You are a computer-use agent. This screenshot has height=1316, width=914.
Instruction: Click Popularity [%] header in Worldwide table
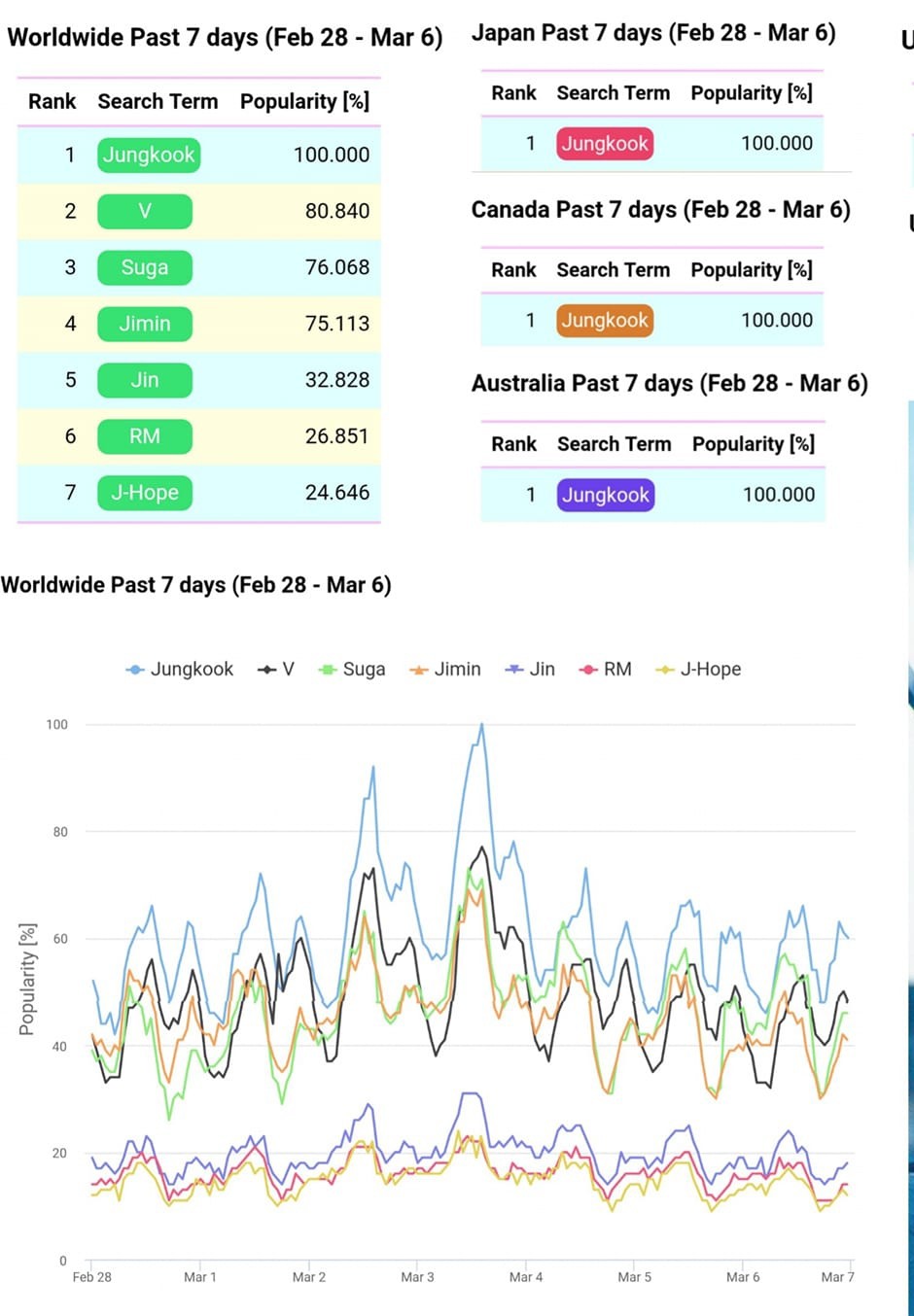pyautogui.click(x=304, y=101)
